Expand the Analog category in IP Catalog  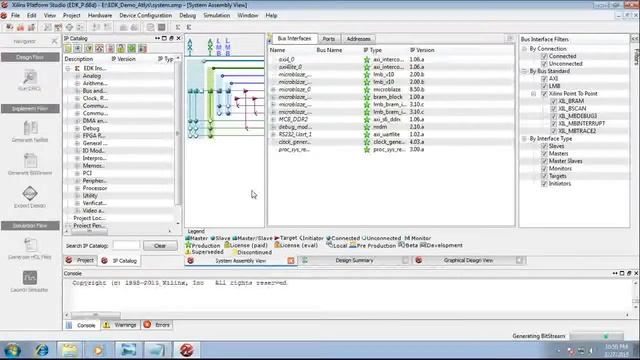point(77,76)
